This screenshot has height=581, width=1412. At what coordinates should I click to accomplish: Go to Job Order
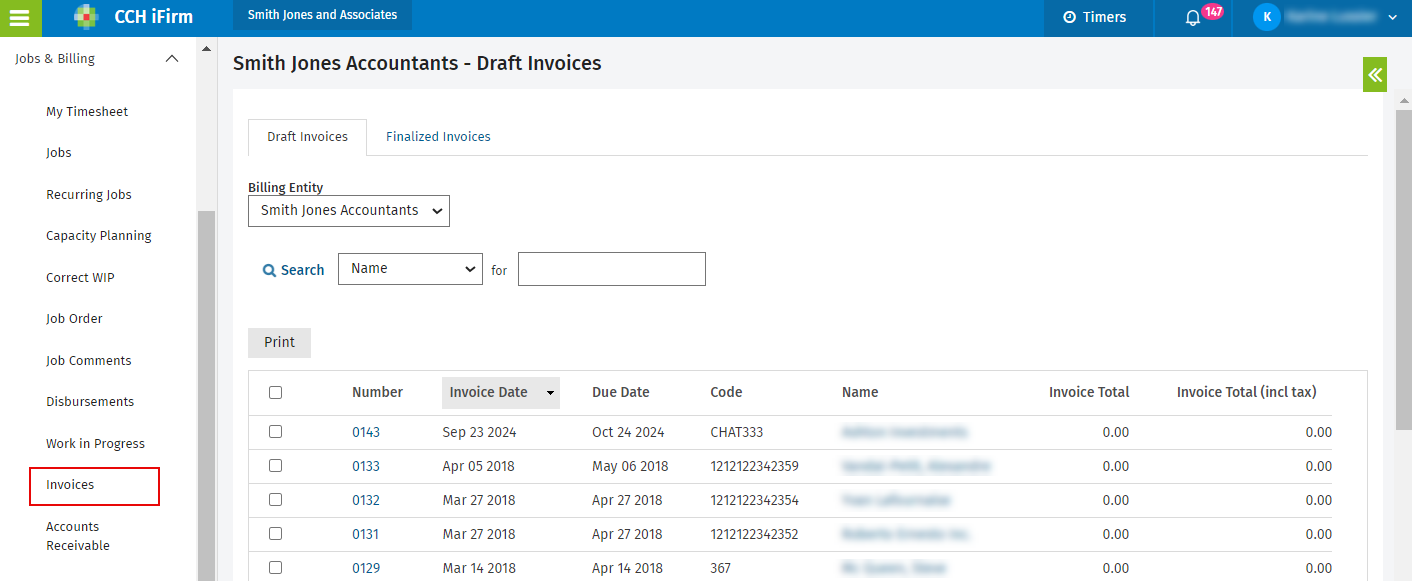click(x=74, y=319)
